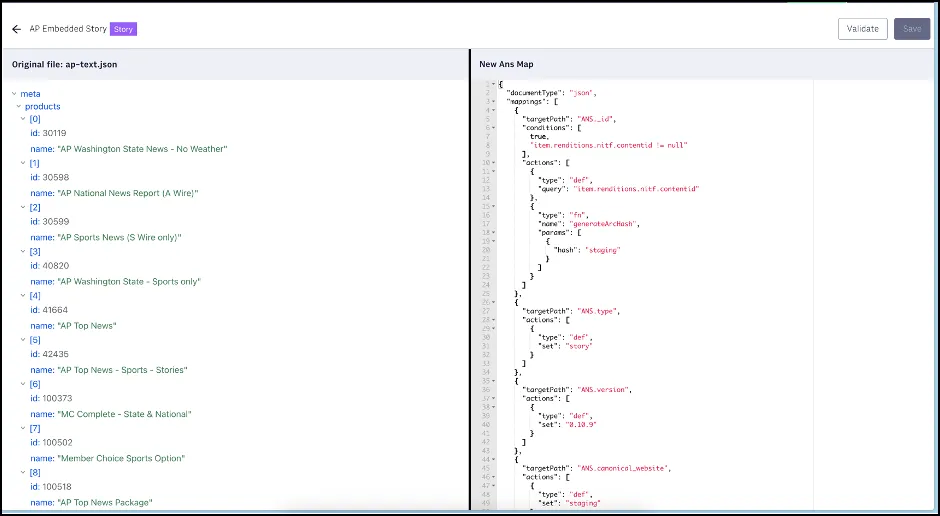Collapse product item [1]

pos(23,163)
